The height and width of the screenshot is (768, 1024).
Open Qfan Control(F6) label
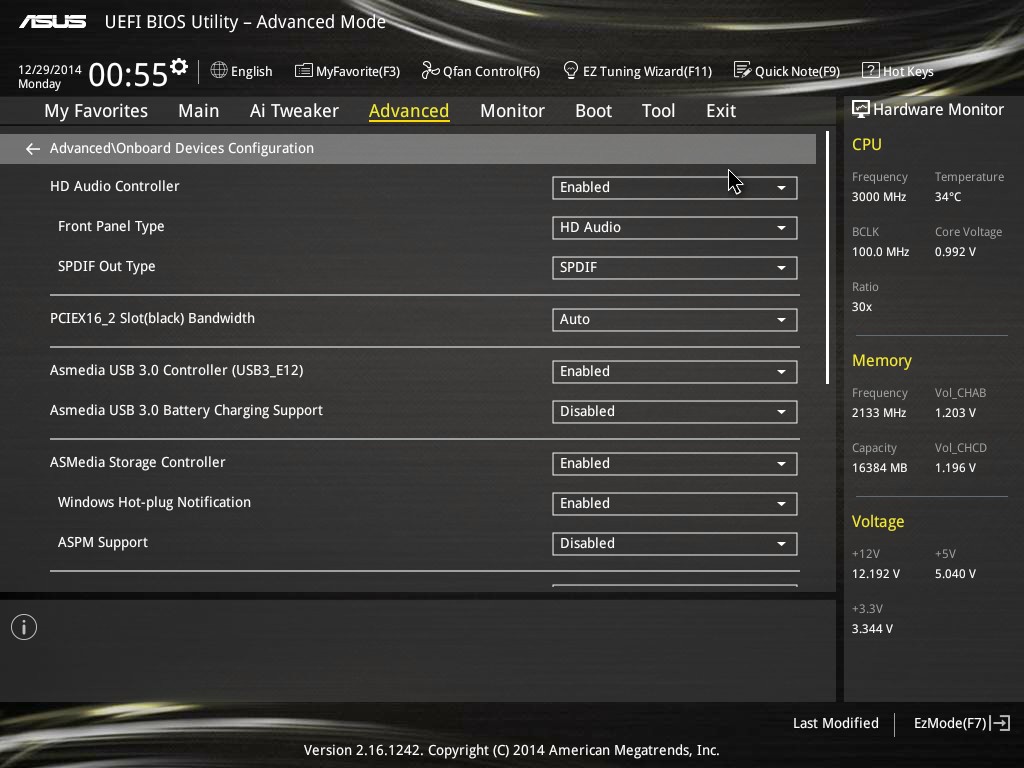tap(491, 72)
